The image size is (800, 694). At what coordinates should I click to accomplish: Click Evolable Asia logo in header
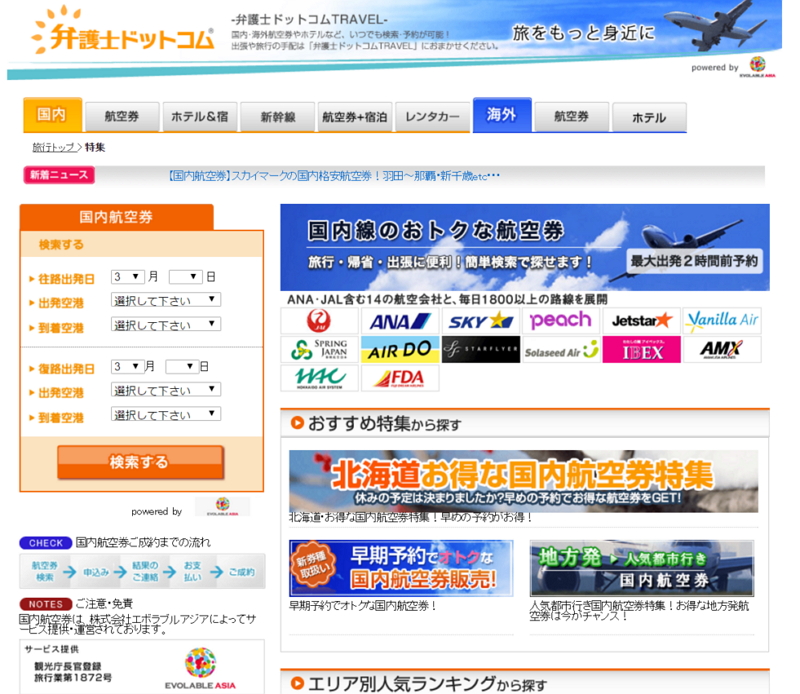pos(758,67)
